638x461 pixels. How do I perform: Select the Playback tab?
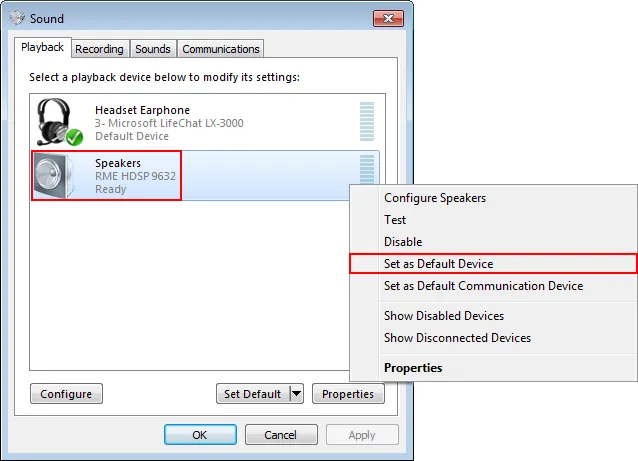pos(43,48)
